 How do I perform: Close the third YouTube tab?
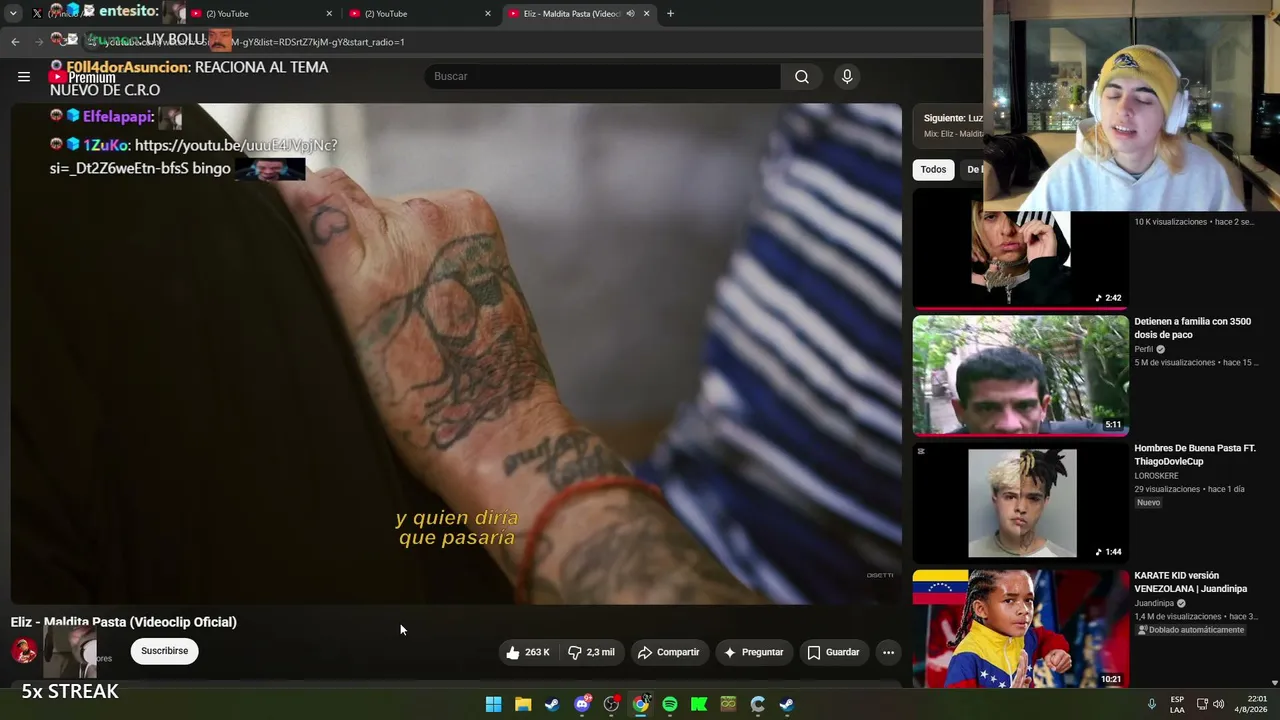click(488, 14)
